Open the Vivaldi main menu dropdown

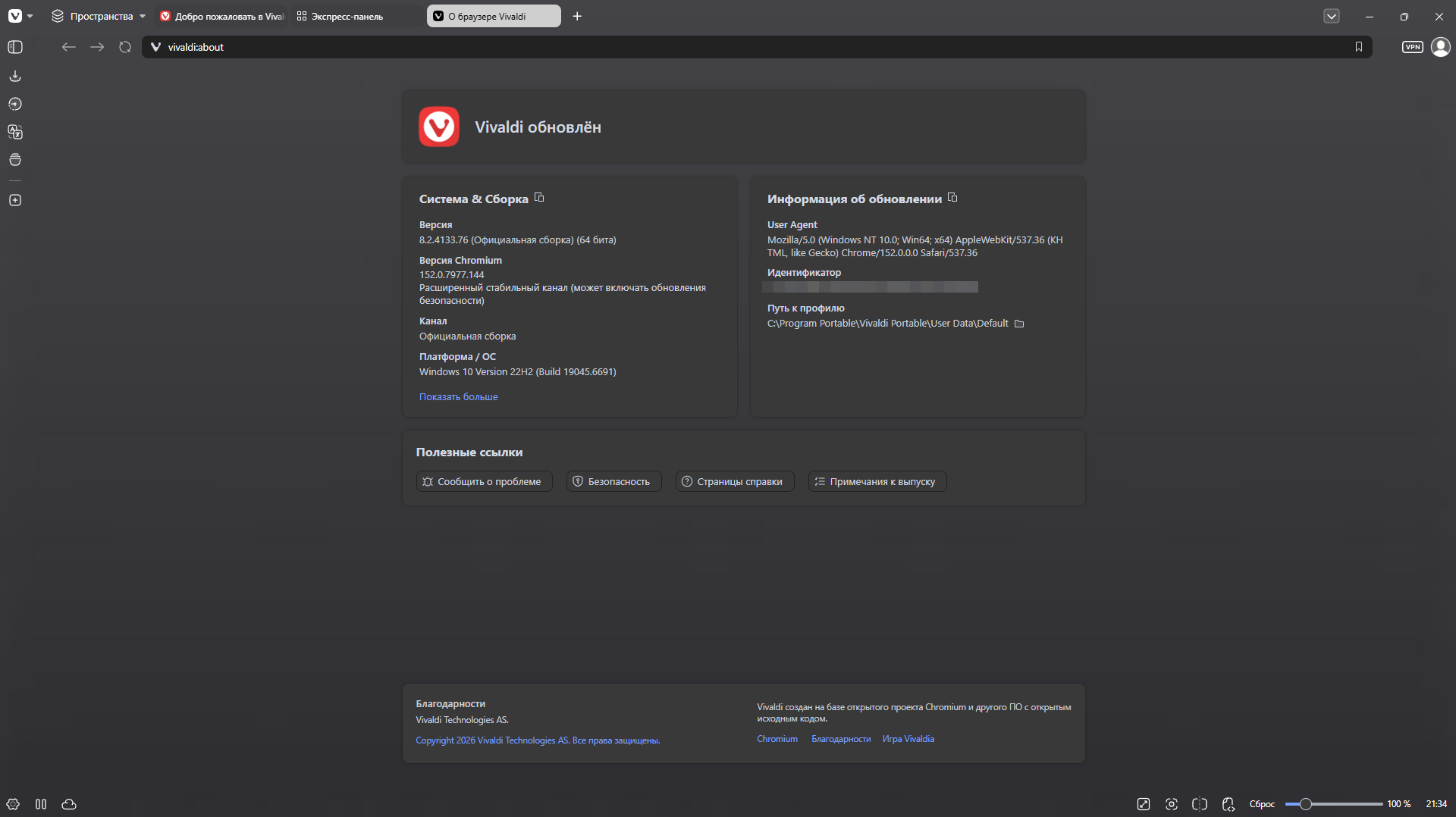(x=20, y=16)
